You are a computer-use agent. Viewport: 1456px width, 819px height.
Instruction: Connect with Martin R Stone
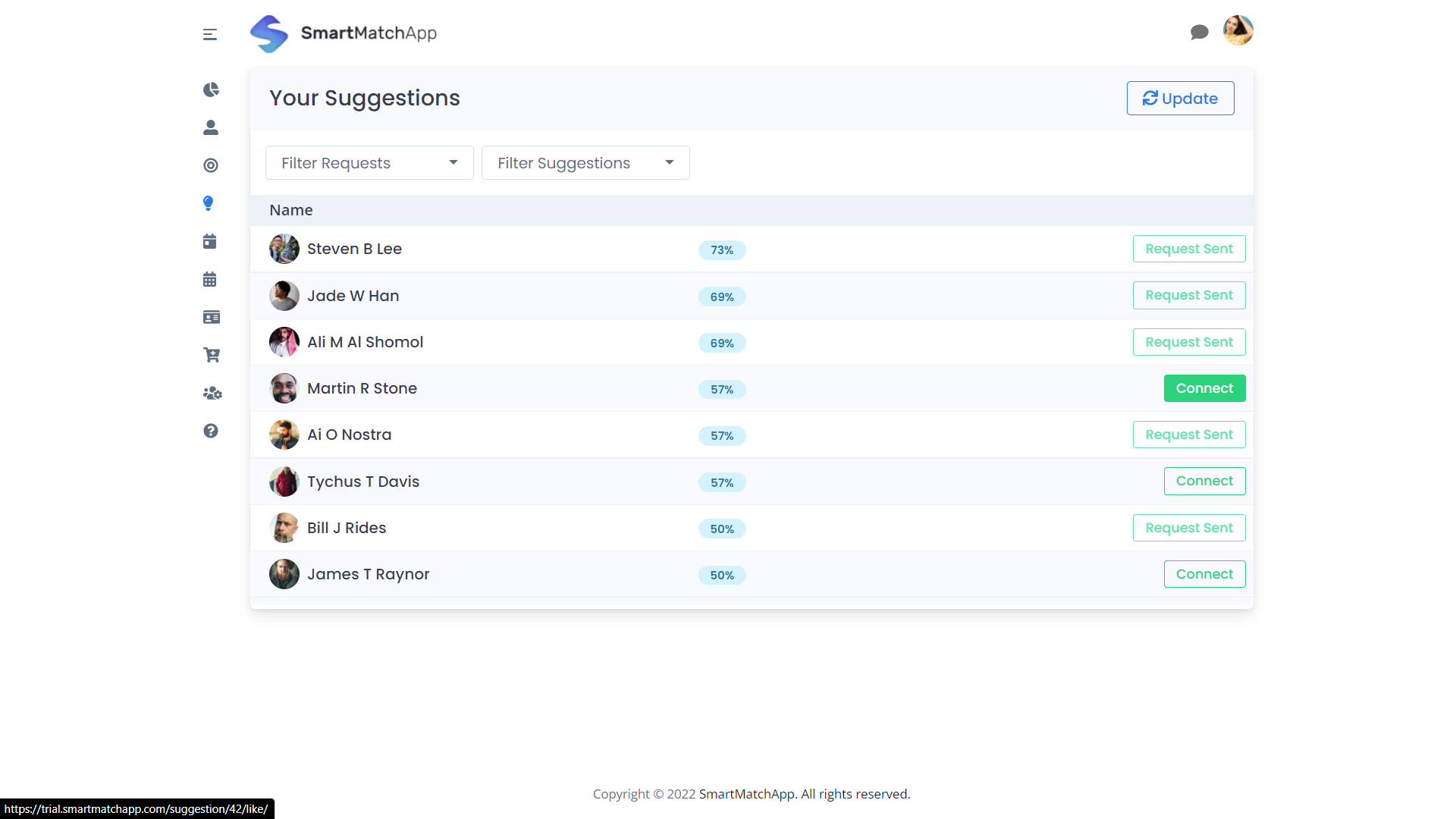point(1204,388)
